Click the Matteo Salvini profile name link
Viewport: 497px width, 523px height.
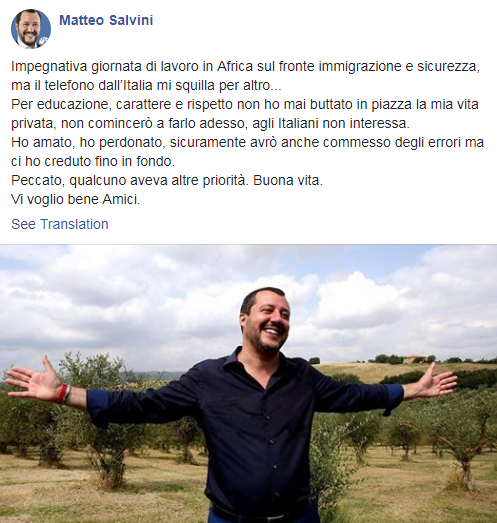coord(106,20)
